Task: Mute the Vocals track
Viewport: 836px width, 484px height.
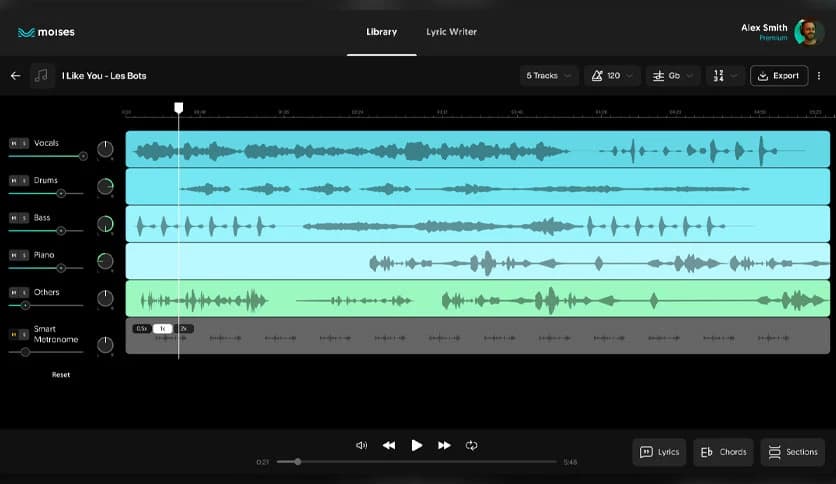Action: coord(14,143)
